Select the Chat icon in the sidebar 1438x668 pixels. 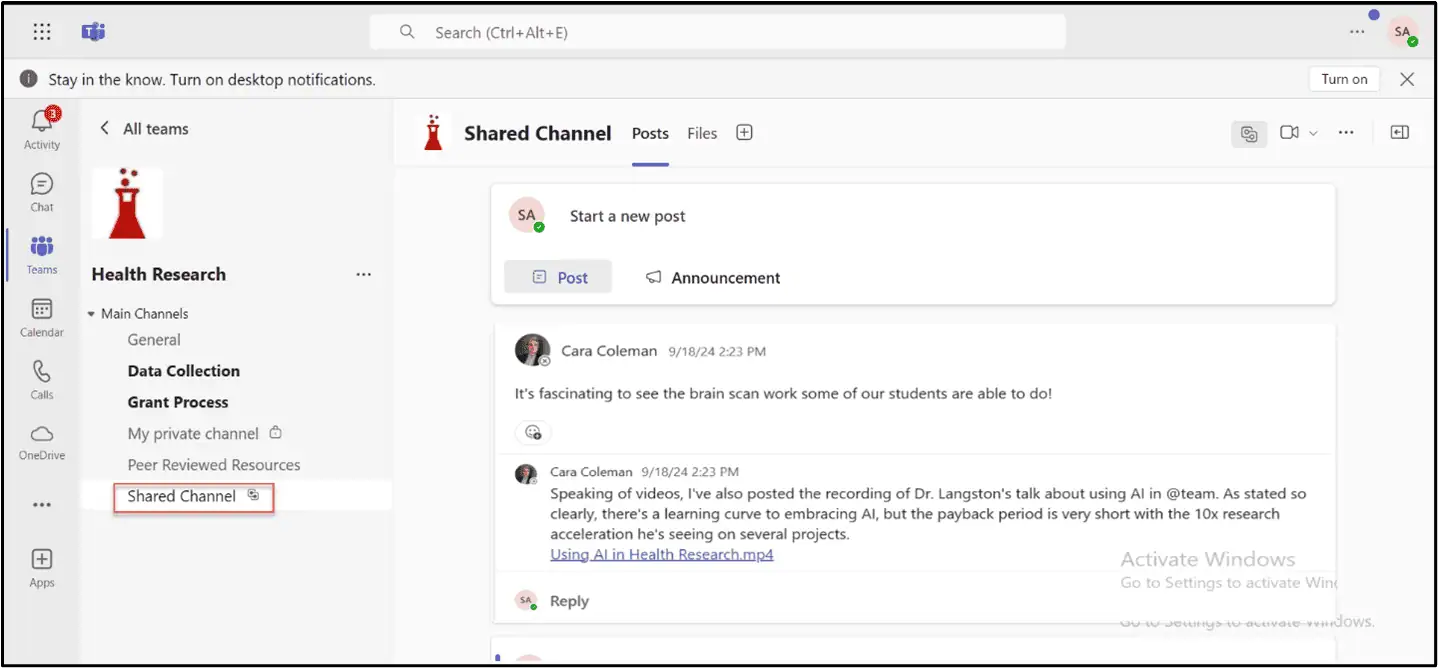(x=40, y=190)
